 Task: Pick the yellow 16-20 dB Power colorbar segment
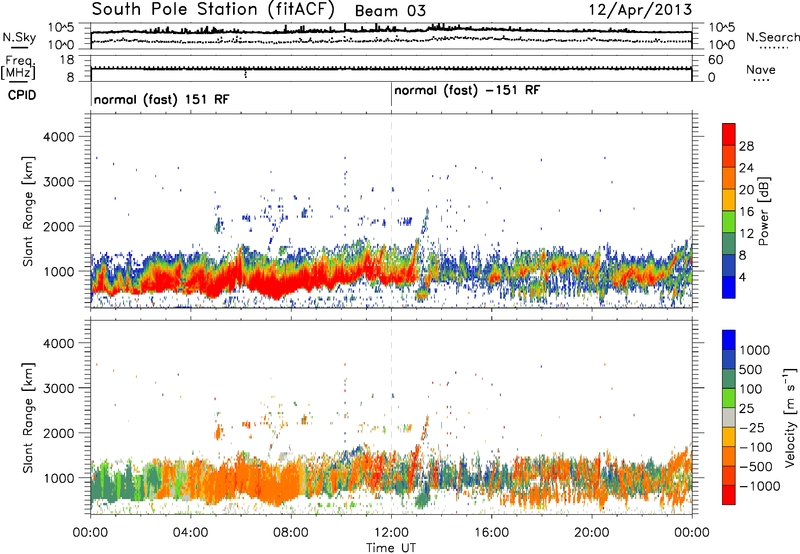729,200
